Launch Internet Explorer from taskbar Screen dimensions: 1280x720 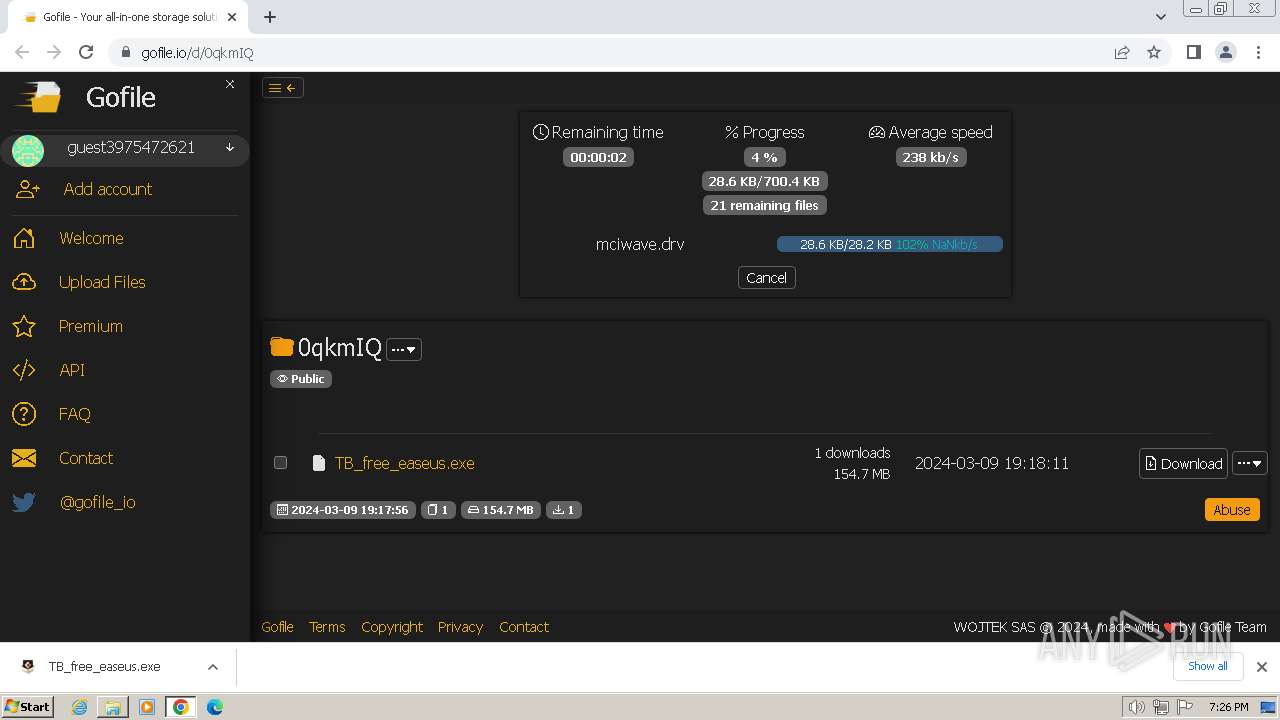point(79,707)
